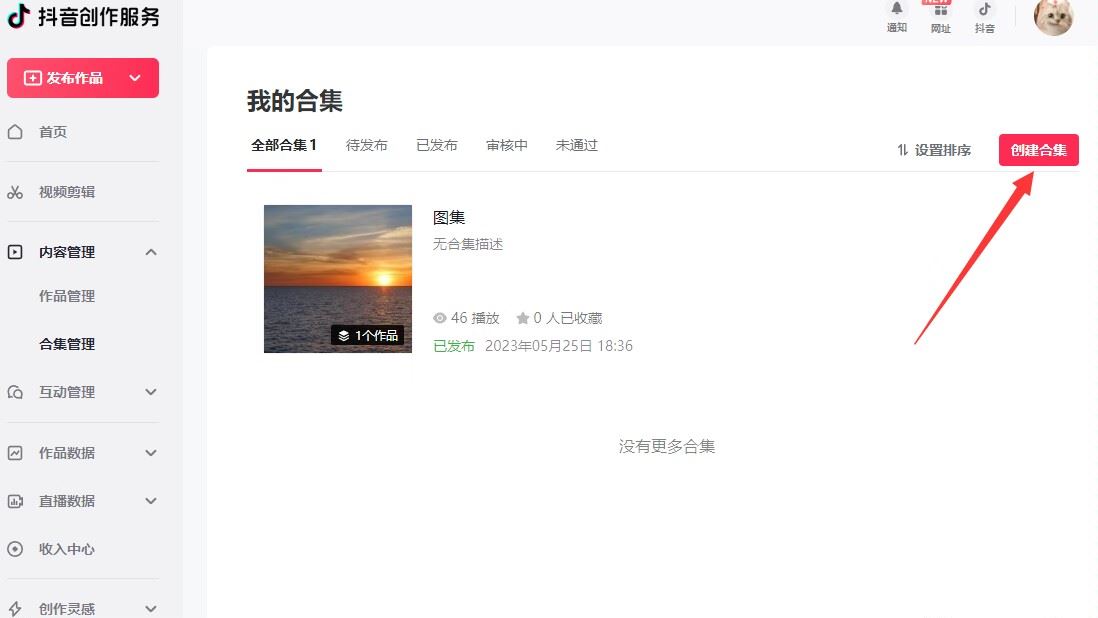1098x618 pixels.
Task: Click the sort arrows icon next to 设置排序
Action: coord(903,150)
